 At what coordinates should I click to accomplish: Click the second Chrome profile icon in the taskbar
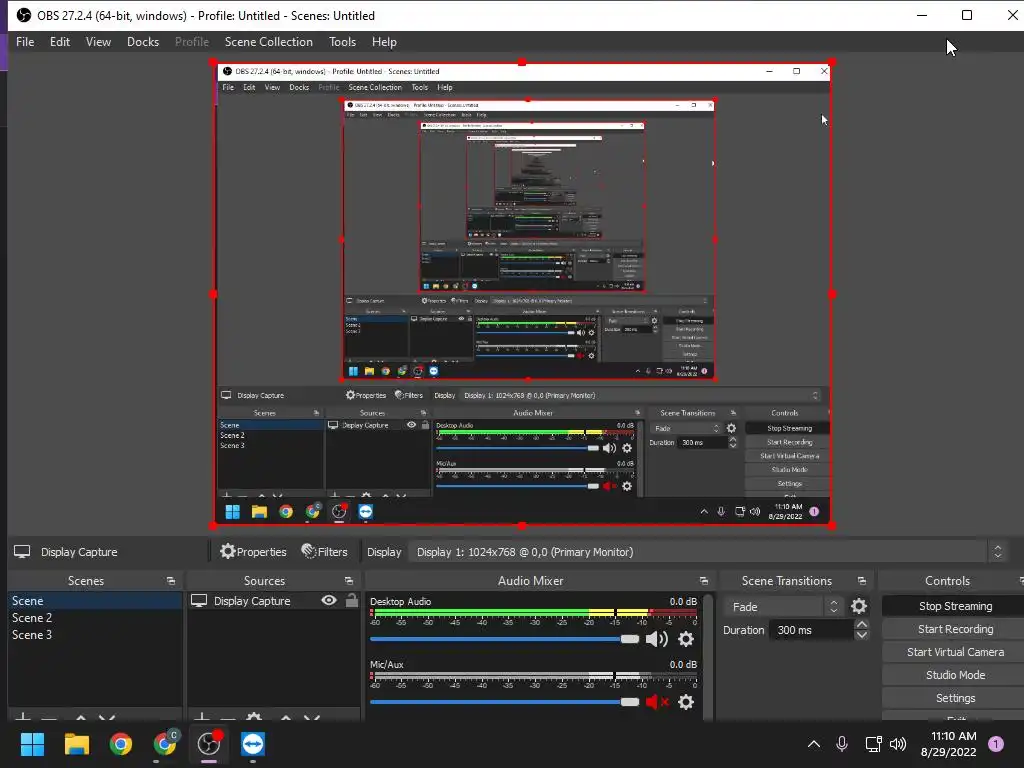(x=165, y=744)
